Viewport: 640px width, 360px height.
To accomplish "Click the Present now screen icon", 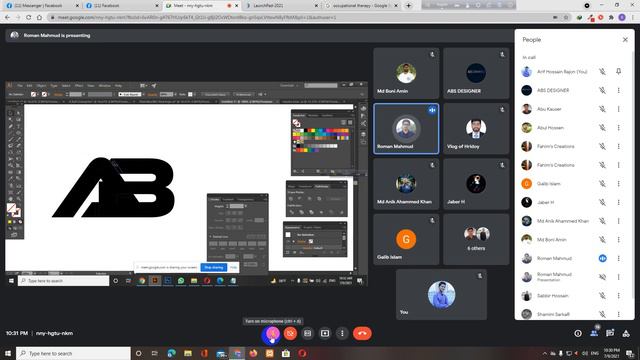I will pos(325,333).
